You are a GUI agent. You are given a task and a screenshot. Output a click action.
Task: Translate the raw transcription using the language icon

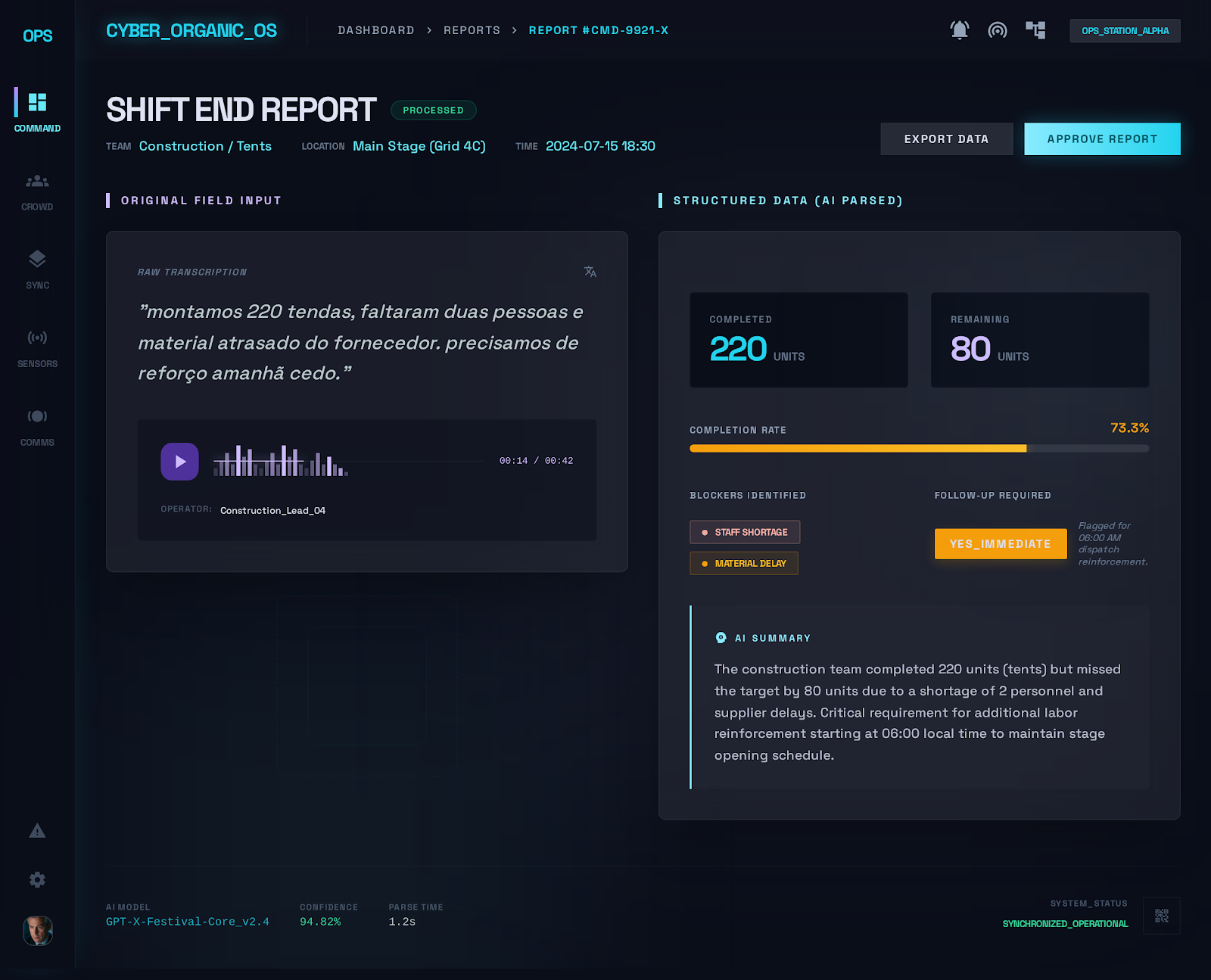pyautogui.click(x=590, y=272)
